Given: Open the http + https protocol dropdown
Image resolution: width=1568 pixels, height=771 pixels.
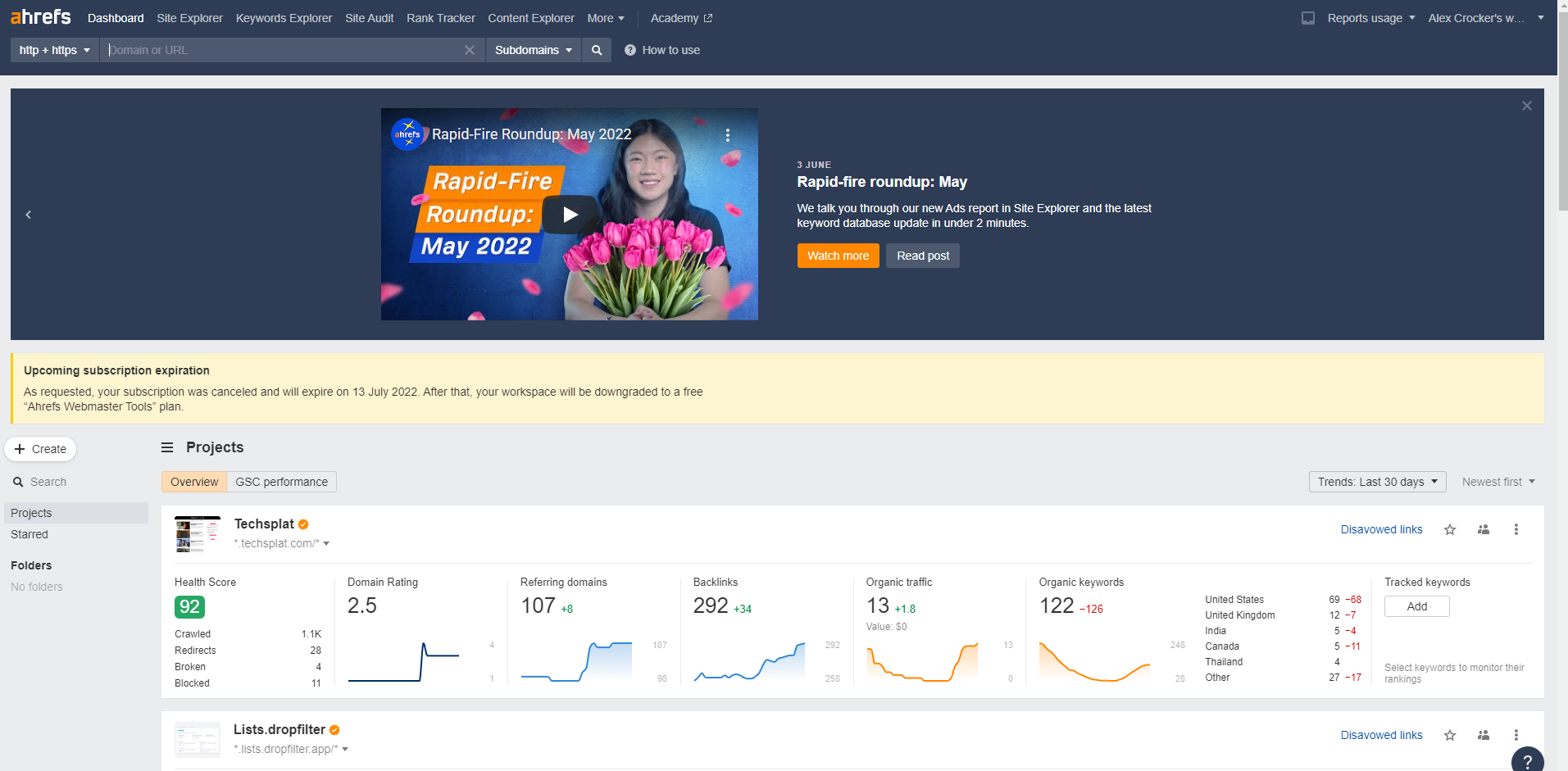Looking at the screenshot, I should [x=54, y=50].
